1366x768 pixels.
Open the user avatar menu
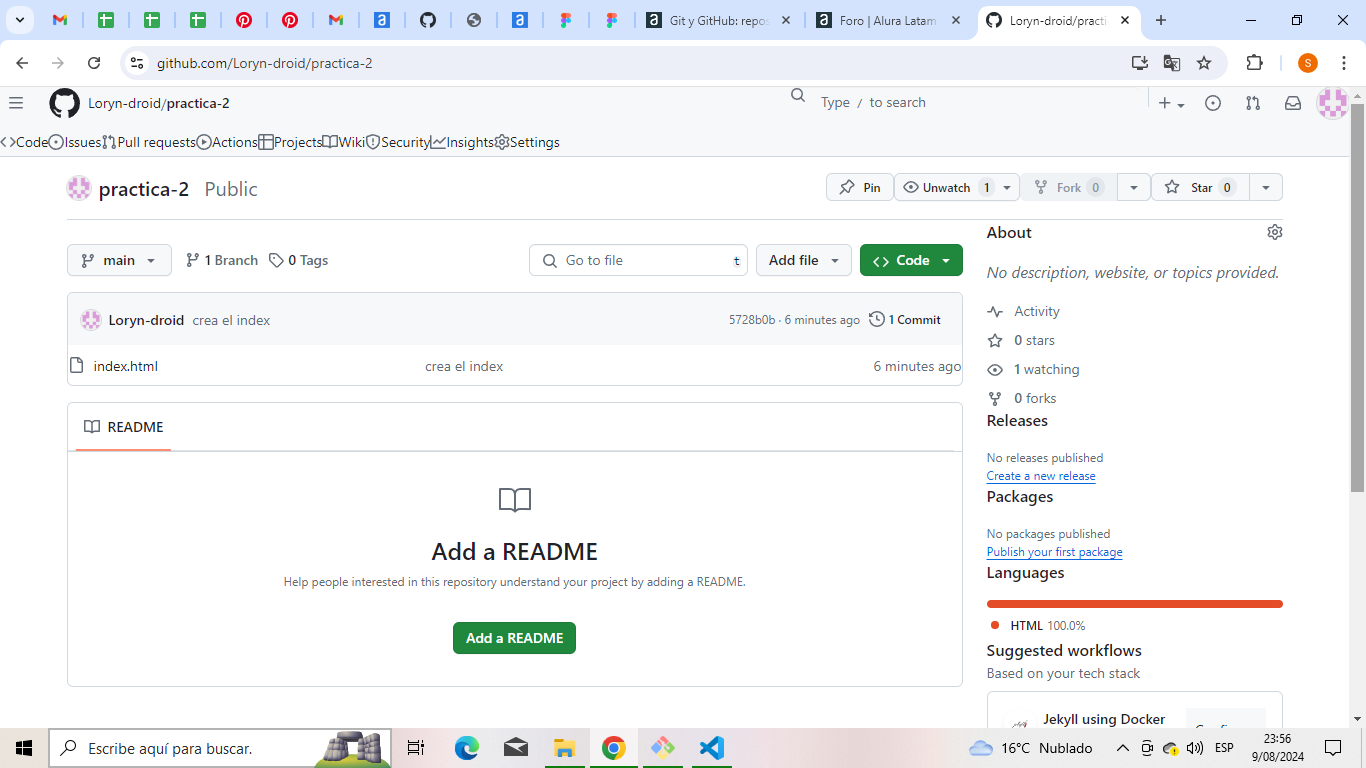[1332, 103]
